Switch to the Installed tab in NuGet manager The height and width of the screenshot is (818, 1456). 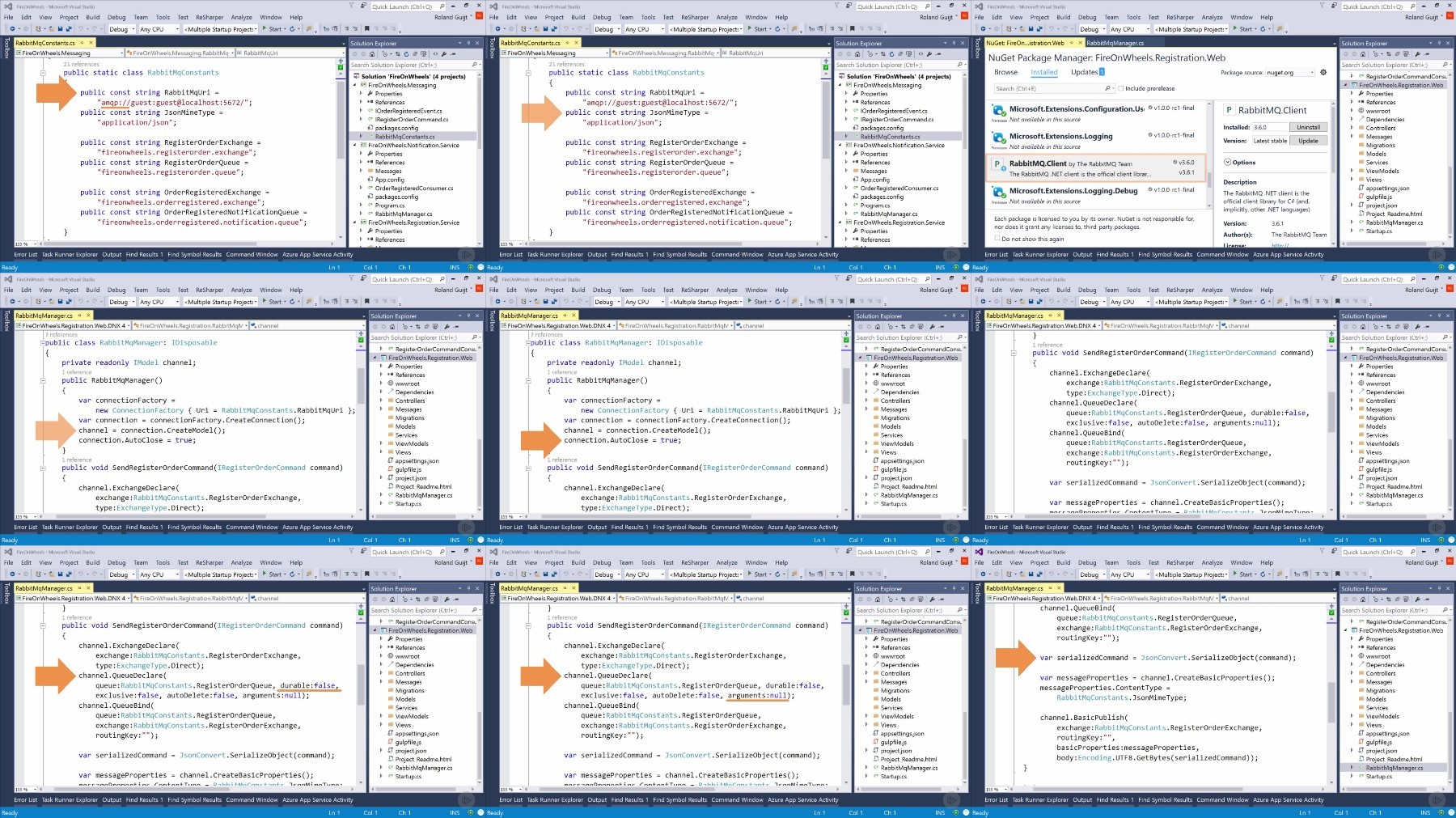click(1044, 72)
